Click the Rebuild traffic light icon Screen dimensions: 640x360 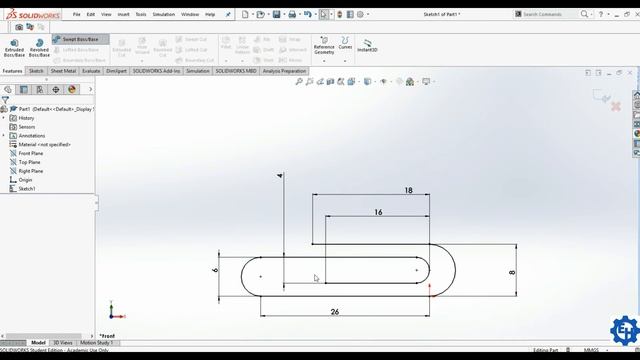340,14
